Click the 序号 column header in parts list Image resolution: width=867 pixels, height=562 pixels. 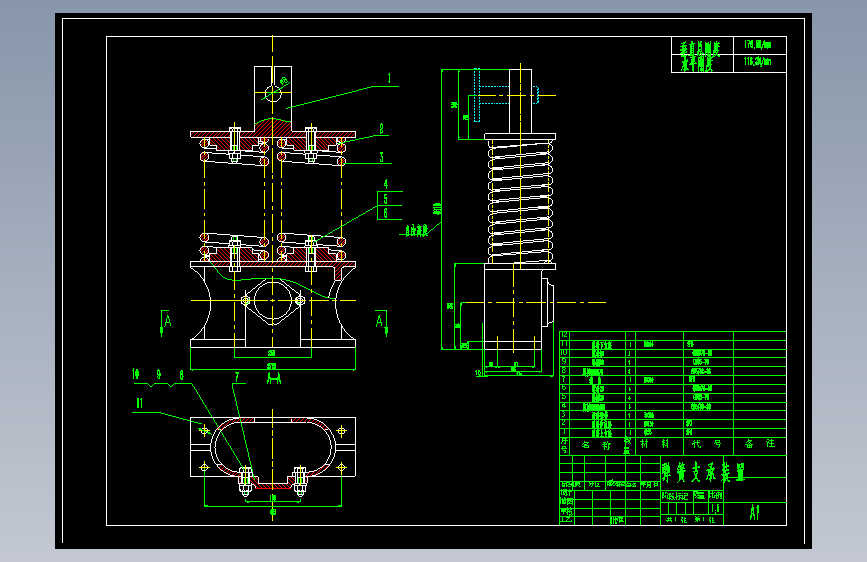point(564,445)
